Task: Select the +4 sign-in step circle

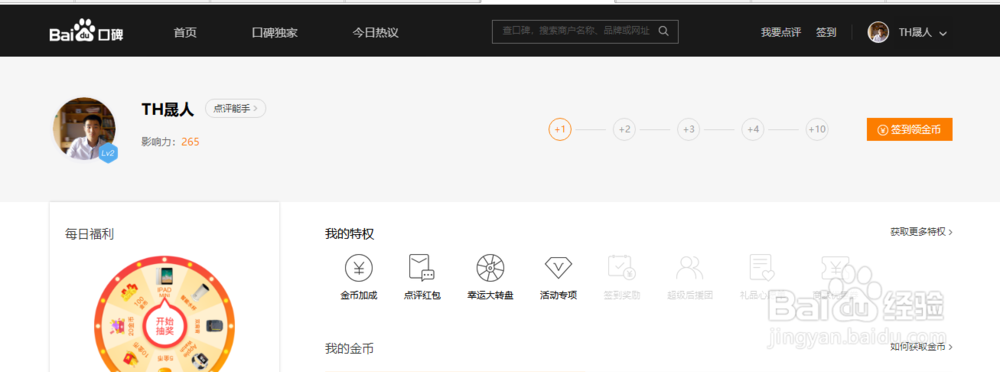Action: pos(753,130)
